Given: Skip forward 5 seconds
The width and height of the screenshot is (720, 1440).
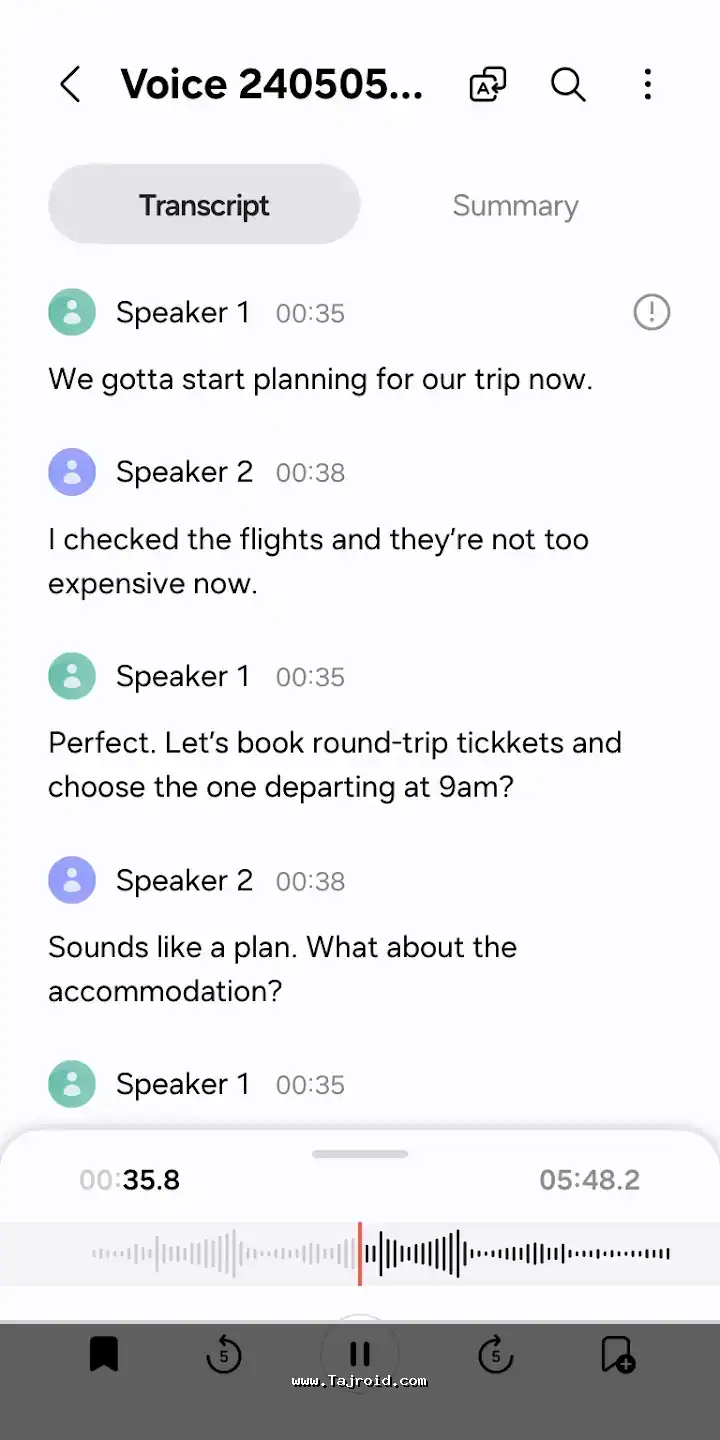Looking at the screenshot, I should [495, 1355].
